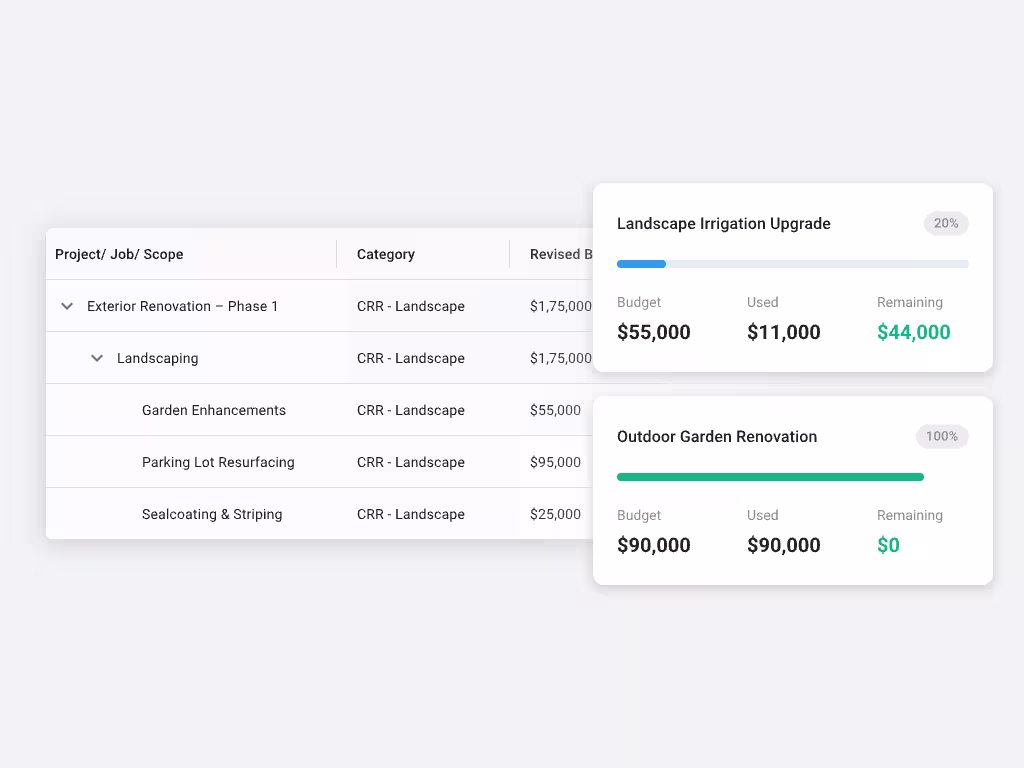Select the Sealcoating & Striping row
Viewport: 1024px width, 768px height.
click(x=211, y=513)
